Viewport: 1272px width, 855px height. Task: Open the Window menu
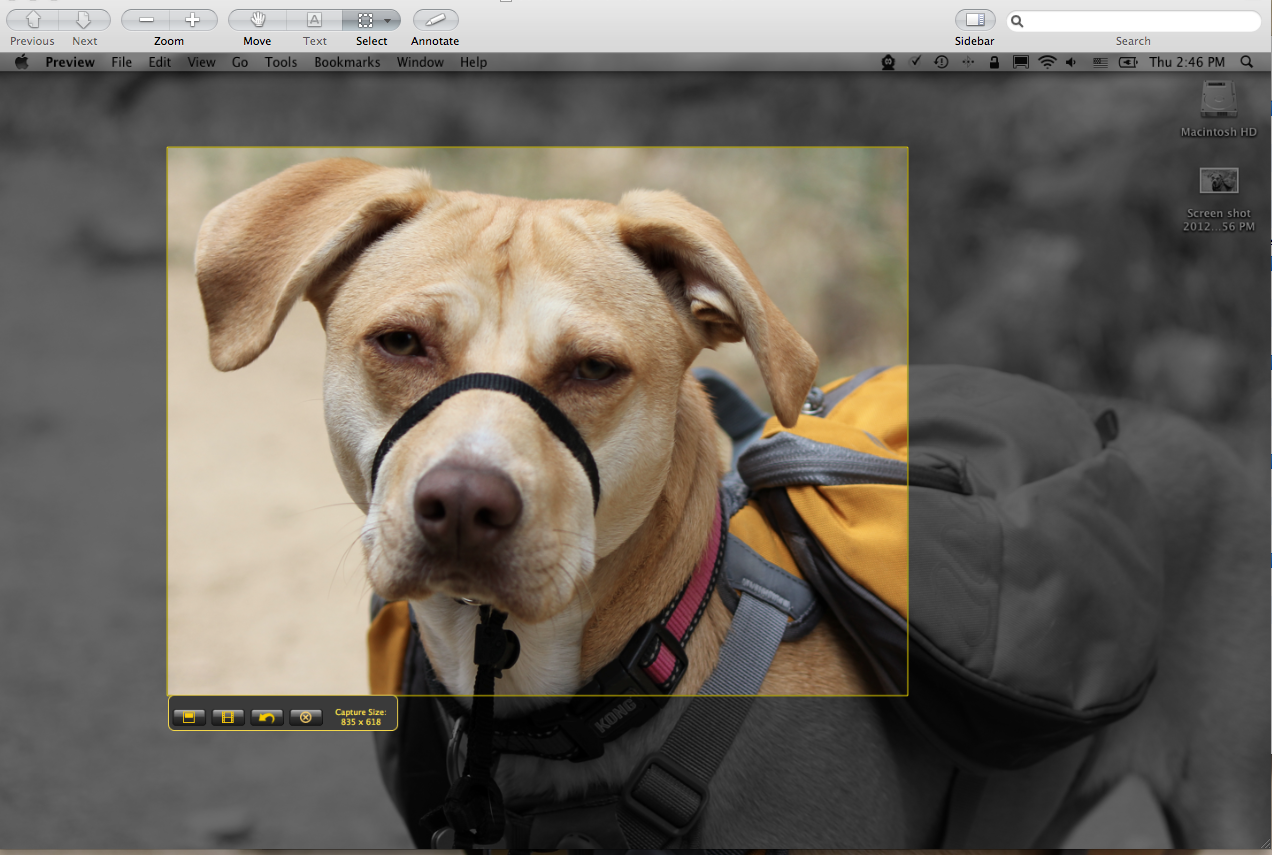(x=420, y=62)
